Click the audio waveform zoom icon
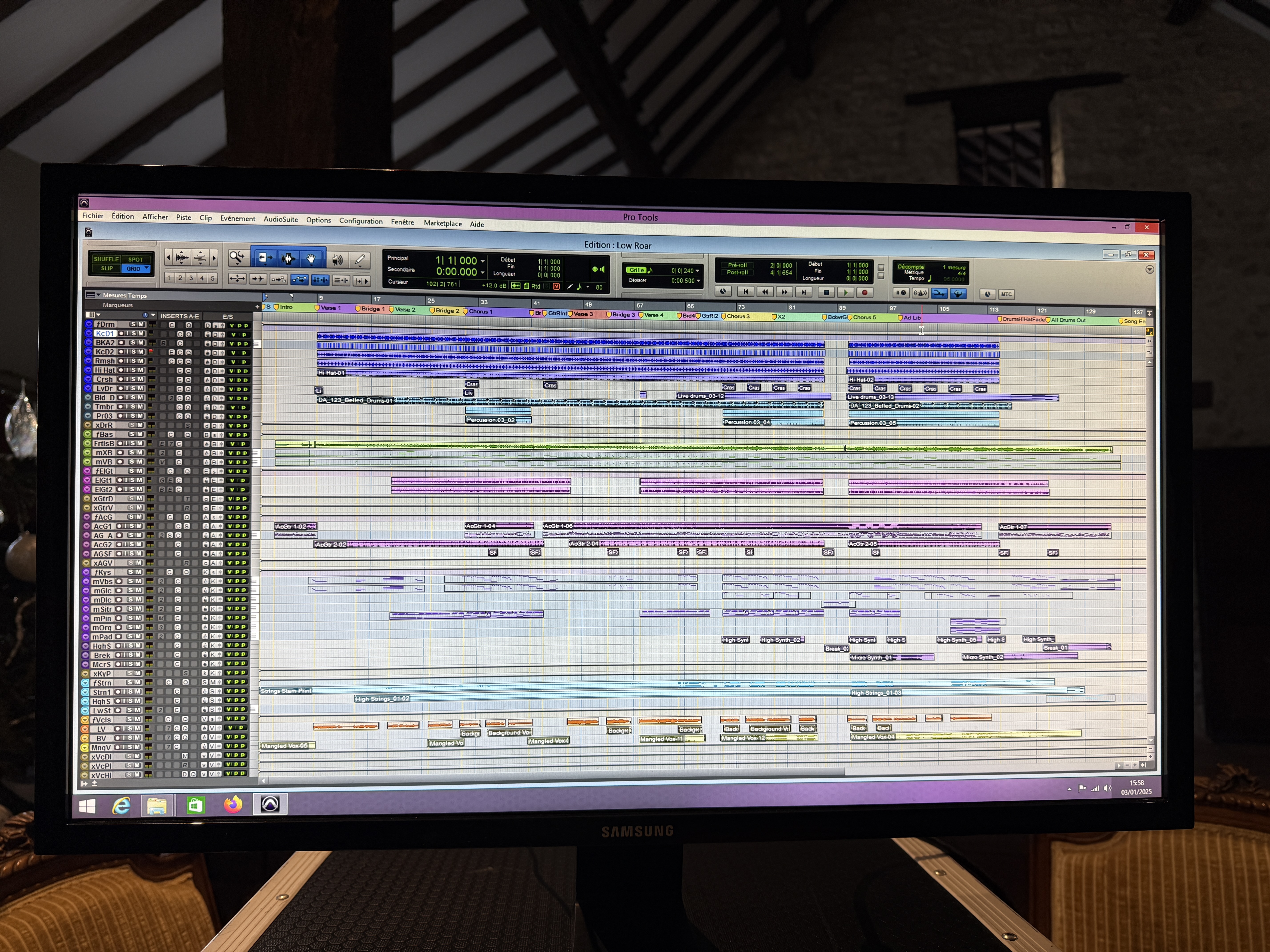Image resolution: width=1270 pixels, height=952 pixels. [182, 258]
